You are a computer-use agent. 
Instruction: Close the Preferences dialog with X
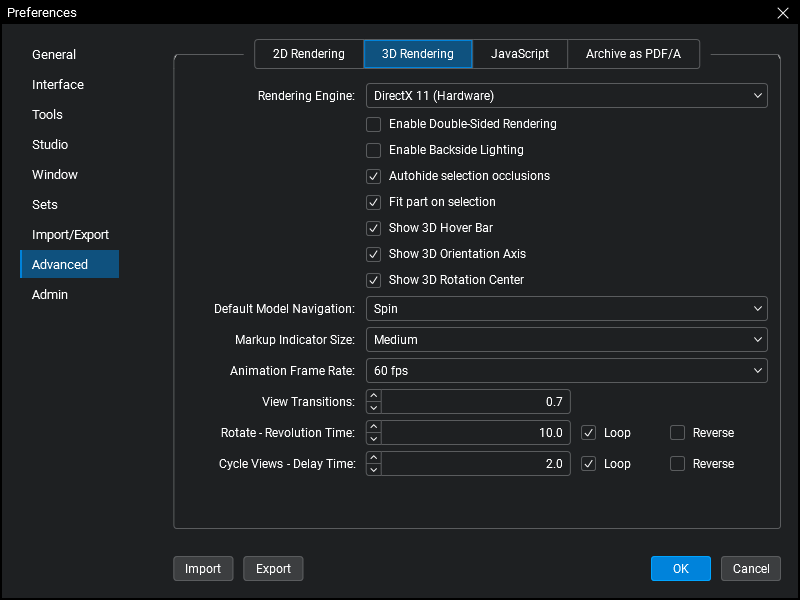(782, 13)
